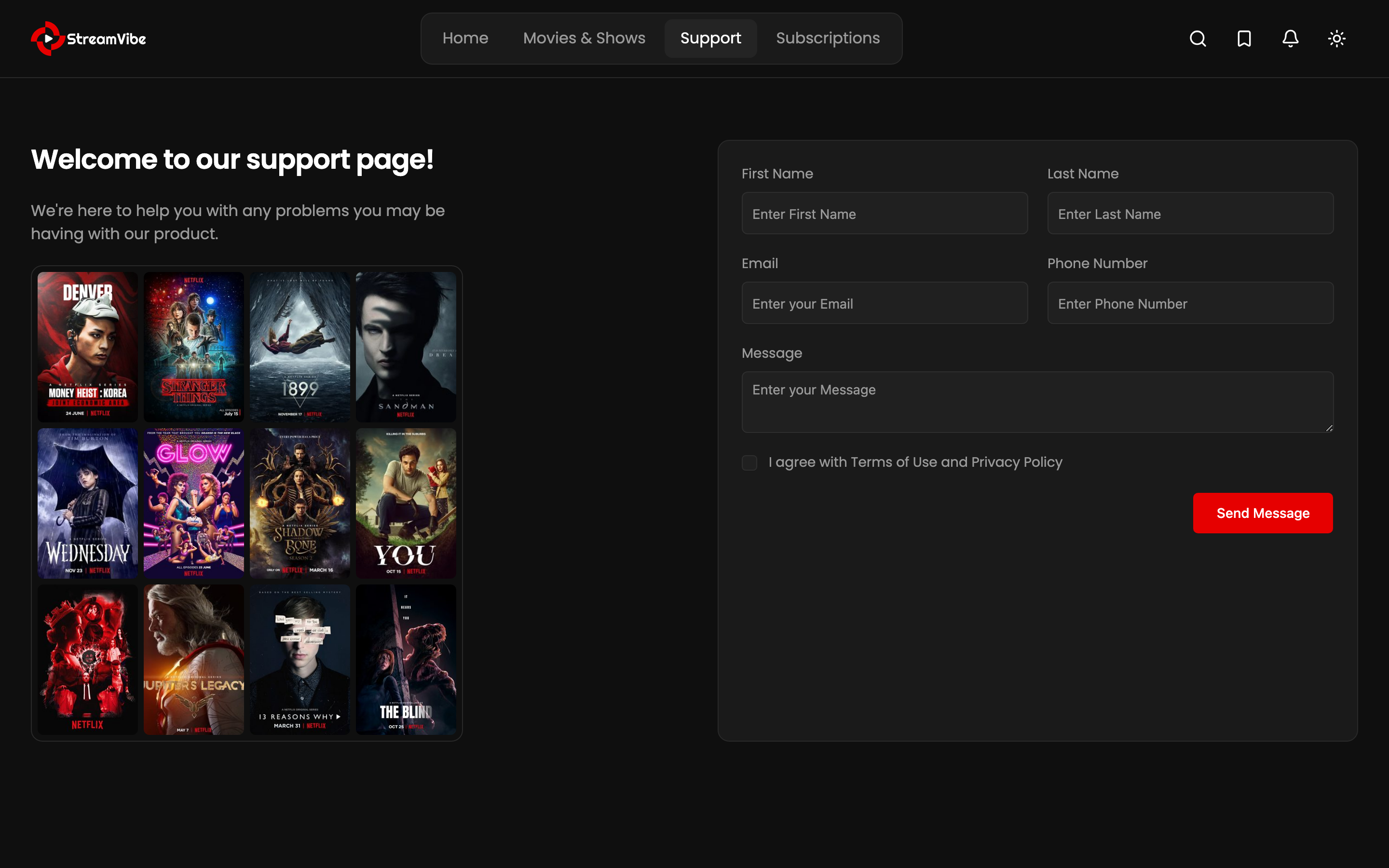Viewport: 1389px width, 868px height.
Task: Check the Terms of Use agreement checkbox
Action: point(749,463)
